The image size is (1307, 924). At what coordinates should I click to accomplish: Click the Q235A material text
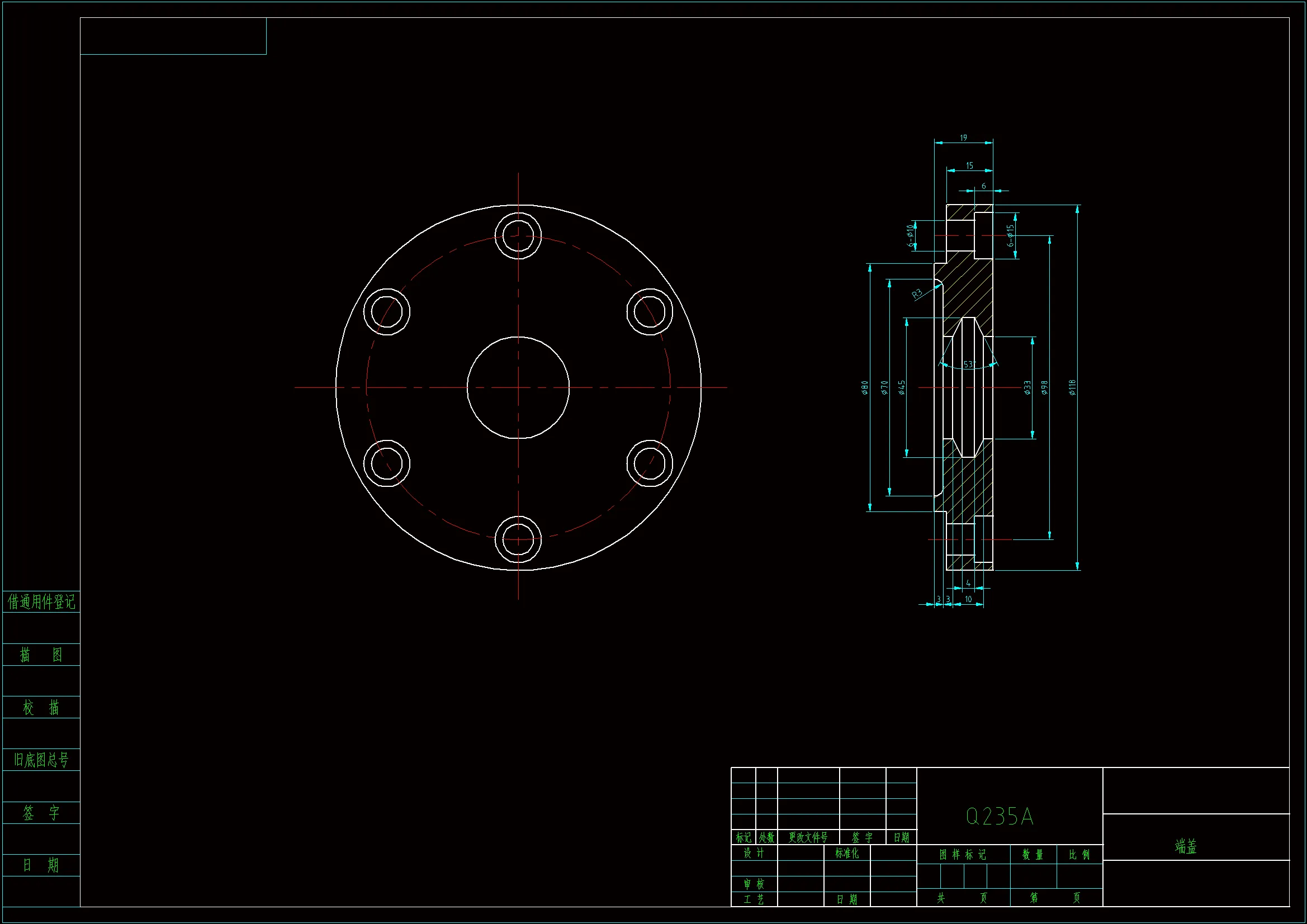(1000, 817)
